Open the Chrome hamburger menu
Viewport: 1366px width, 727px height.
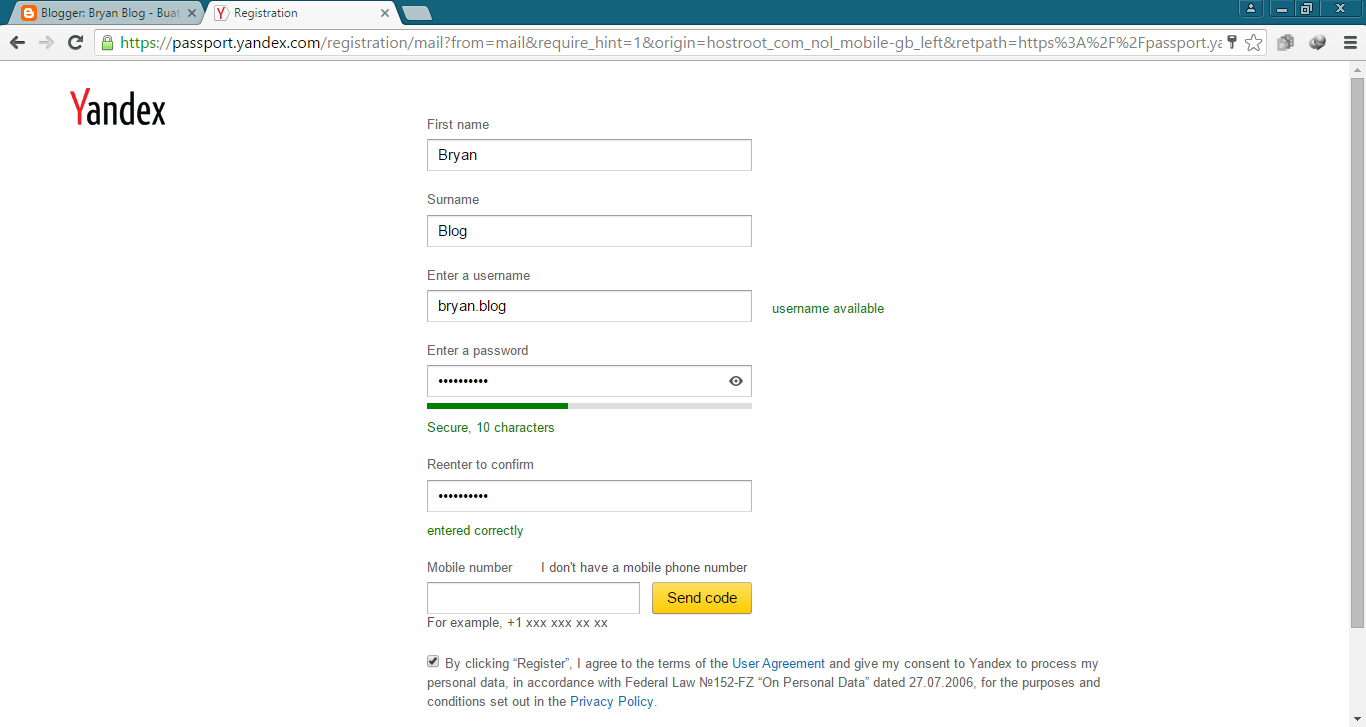(x=1349, y=43)
